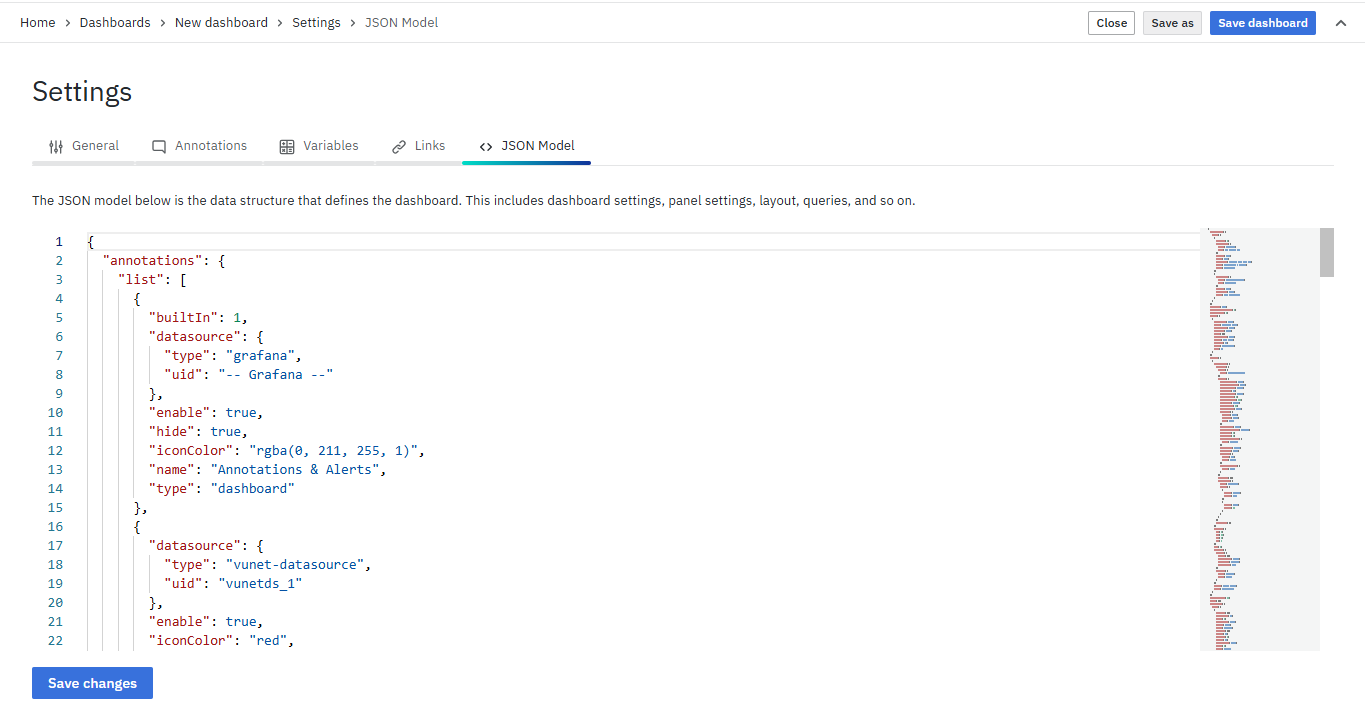Screen dimensions: 1365x725
Task: Click the JSON editor vertical scrollbar thumb
Action: [1327, 252]
